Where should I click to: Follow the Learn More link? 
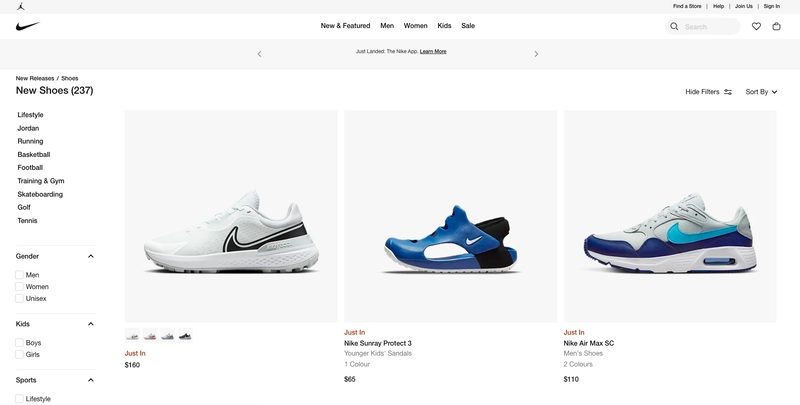(x=433, y=52)
